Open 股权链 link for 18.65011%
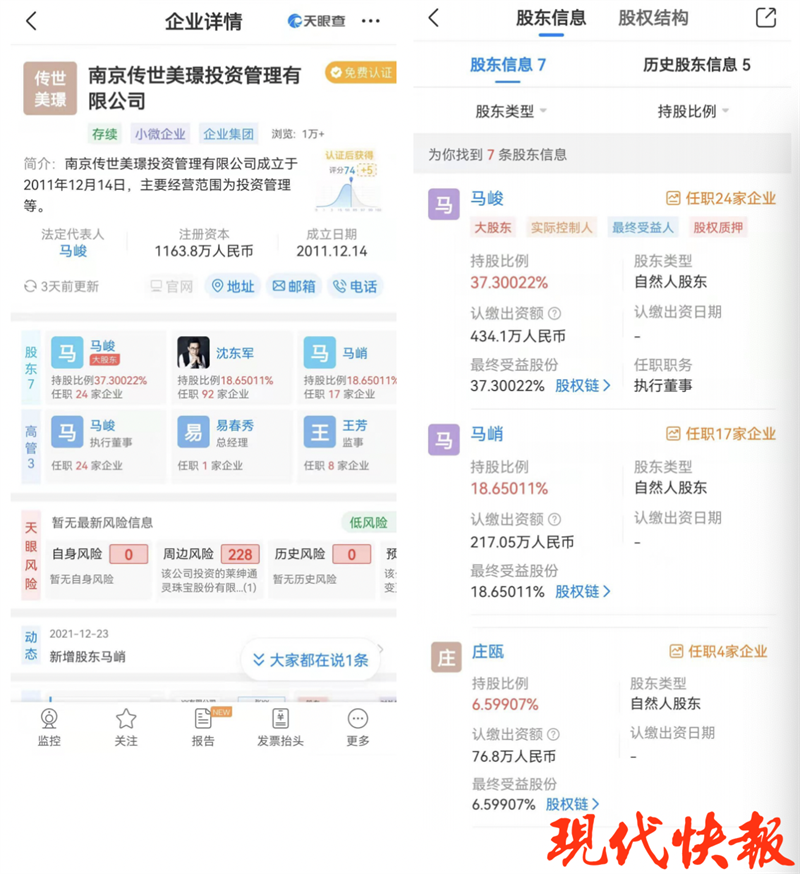 coord(583,591)
